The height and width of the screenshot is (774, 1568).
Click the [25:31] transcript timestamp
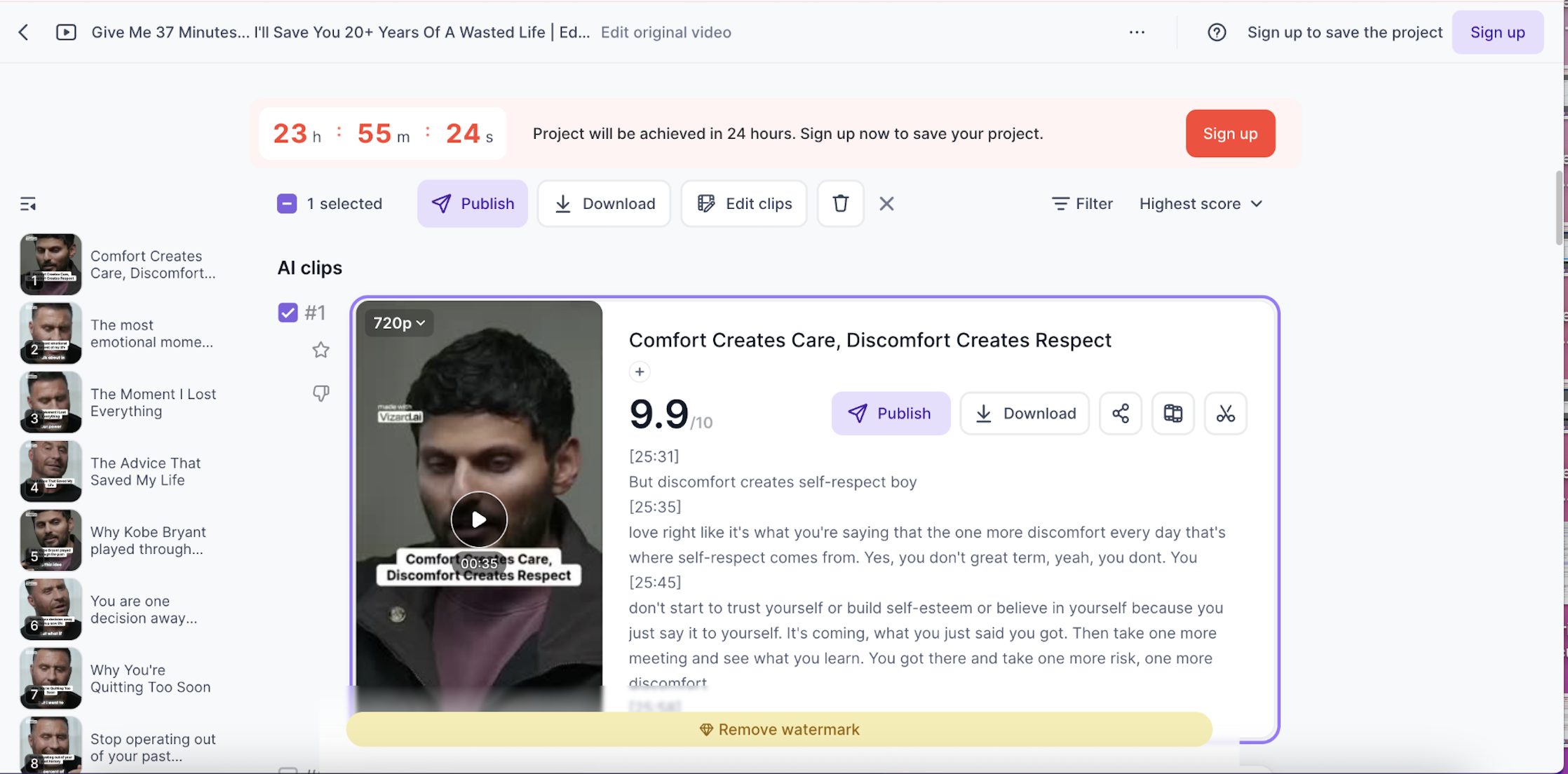pos(654,456)
